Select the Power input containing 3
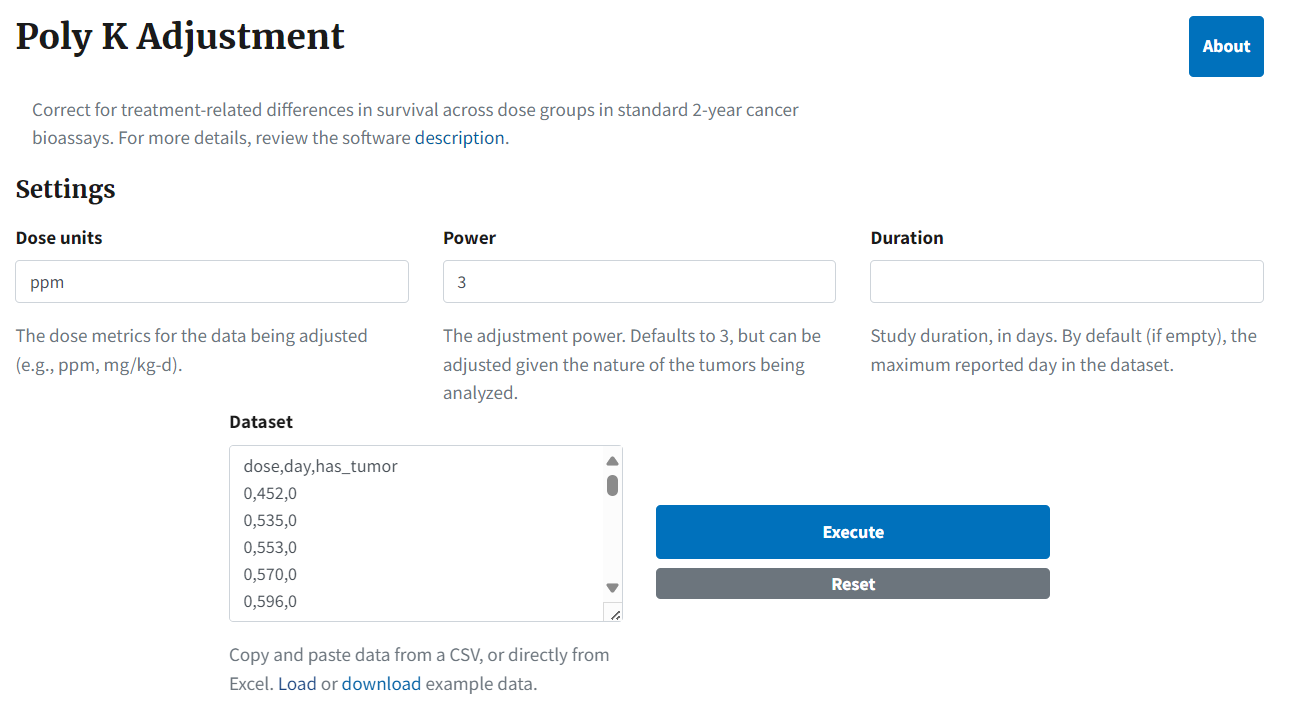Screen dimensions: 1303x705 click(x=639, y=282)
